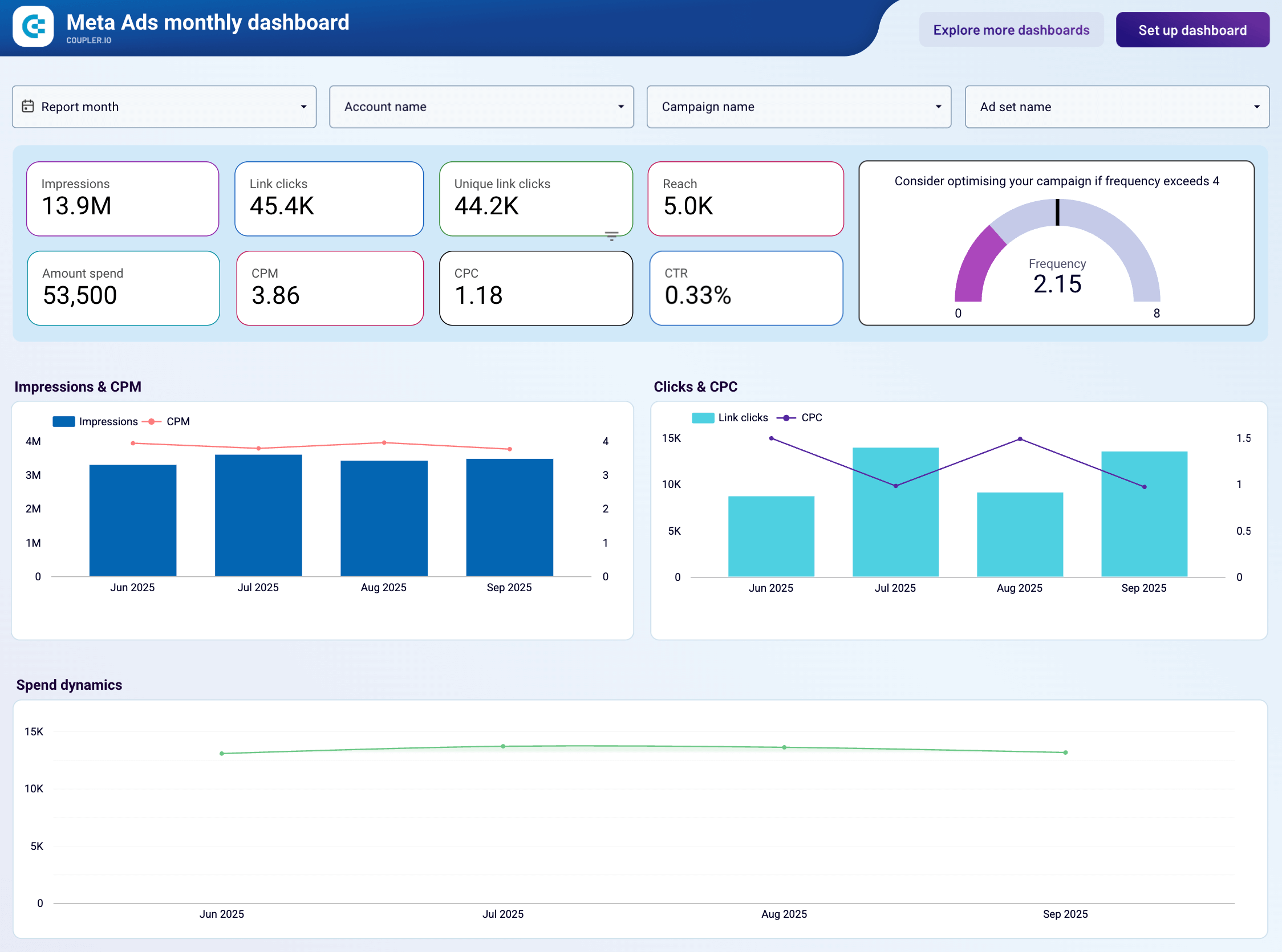Expand the Ad set name dropdown arrow

pyautogui.click(x=1256, y=107)
